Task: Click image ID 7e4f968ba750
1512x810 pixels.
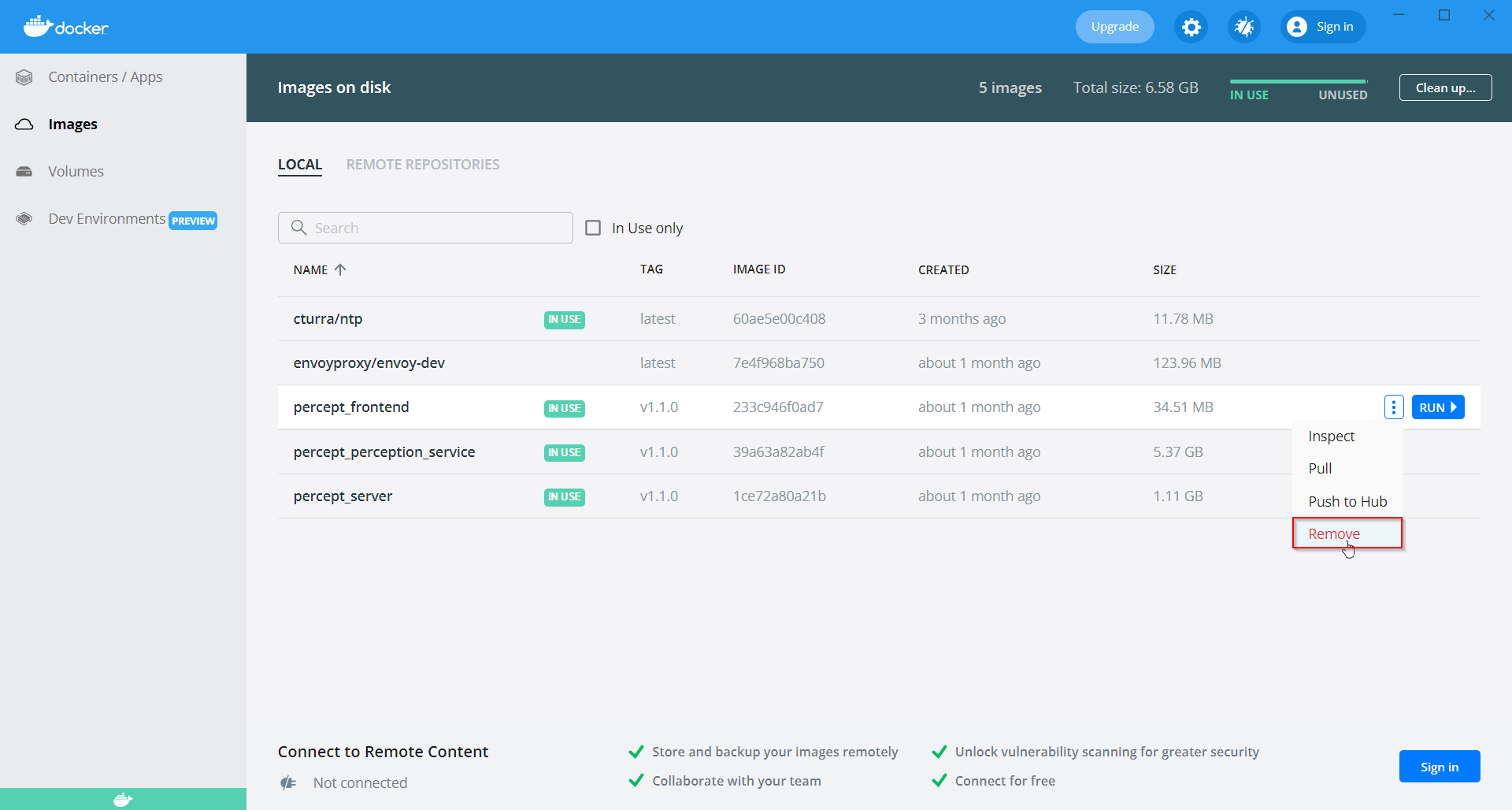Action: [x=778, y=363]
